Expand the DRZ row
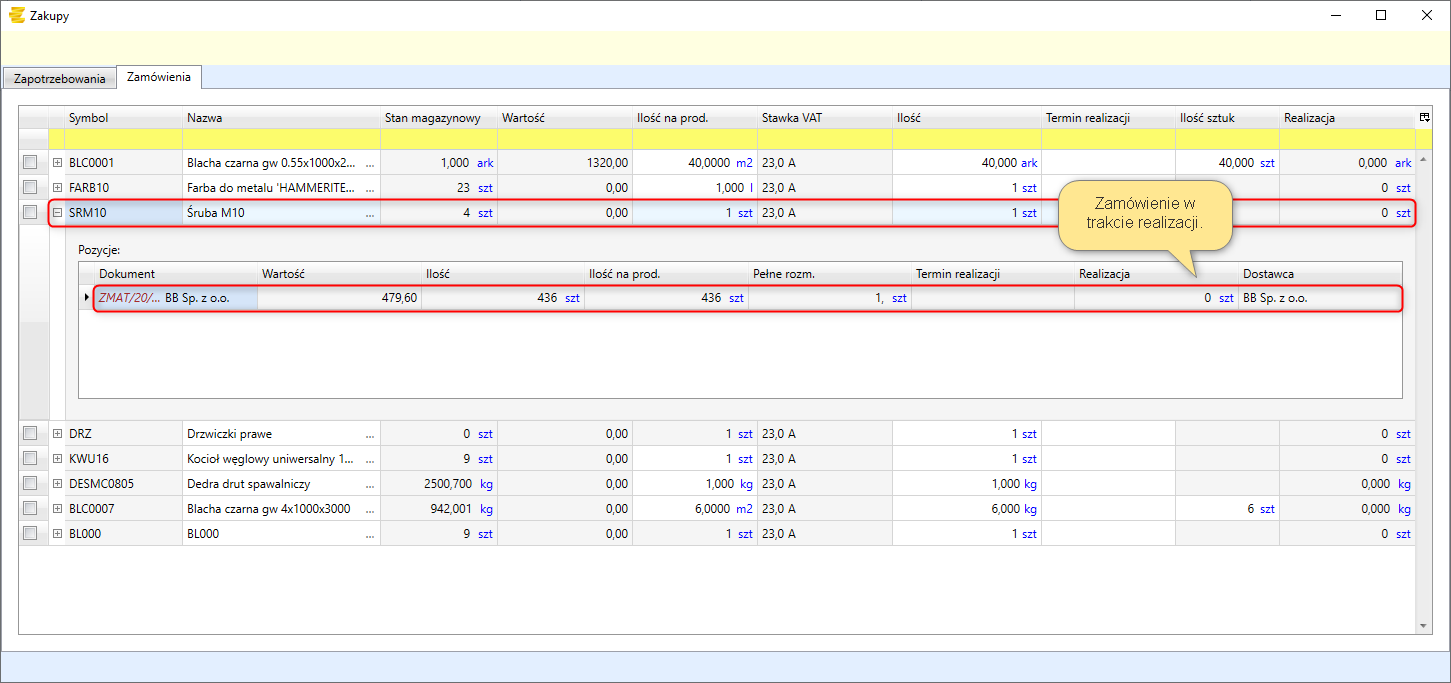Image resolution: width=1451 pixels, height=683 pixels. point(57,434)
